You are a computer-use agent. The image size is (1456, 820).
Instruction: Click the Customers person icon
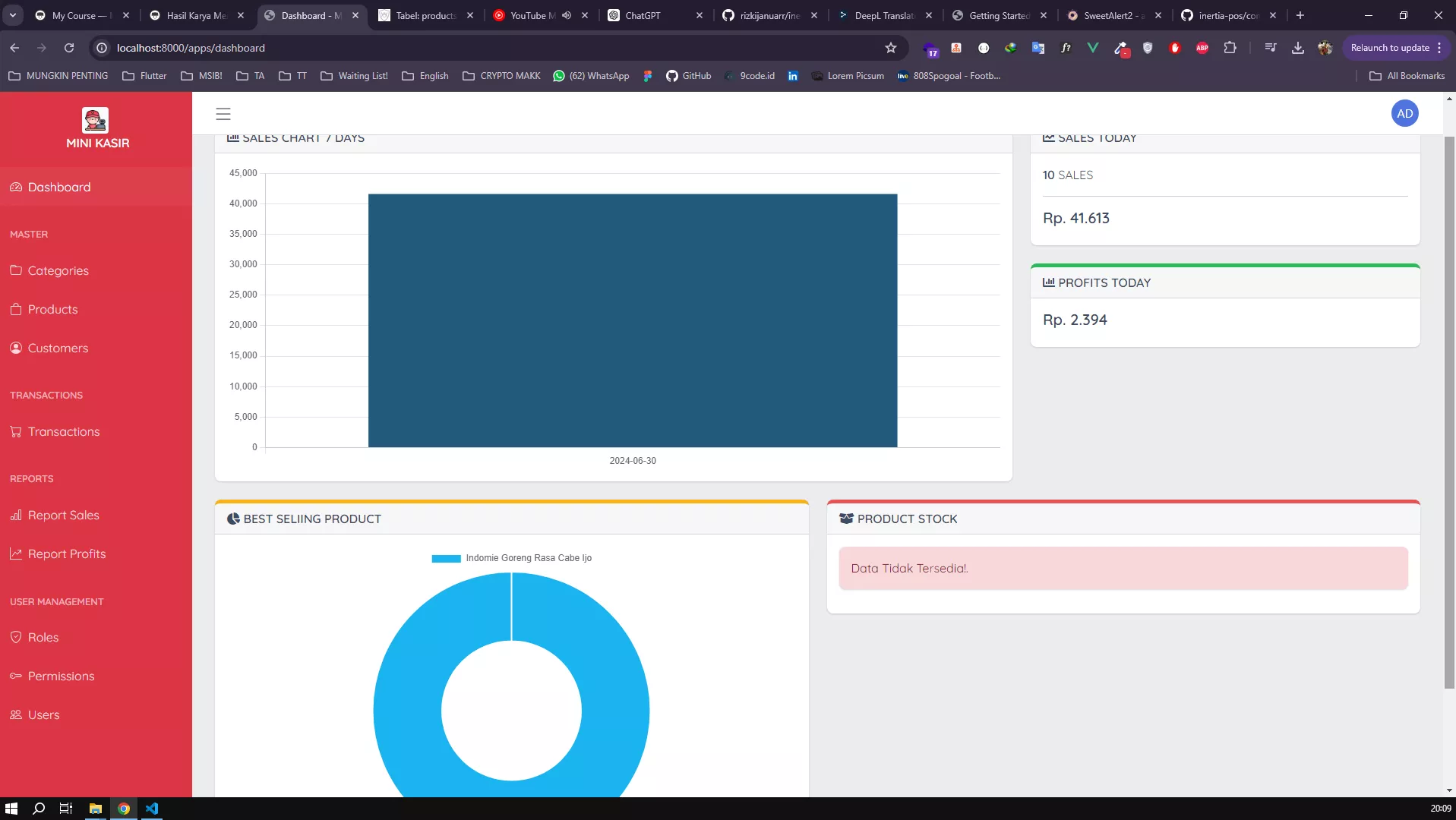tap(16, 348)
